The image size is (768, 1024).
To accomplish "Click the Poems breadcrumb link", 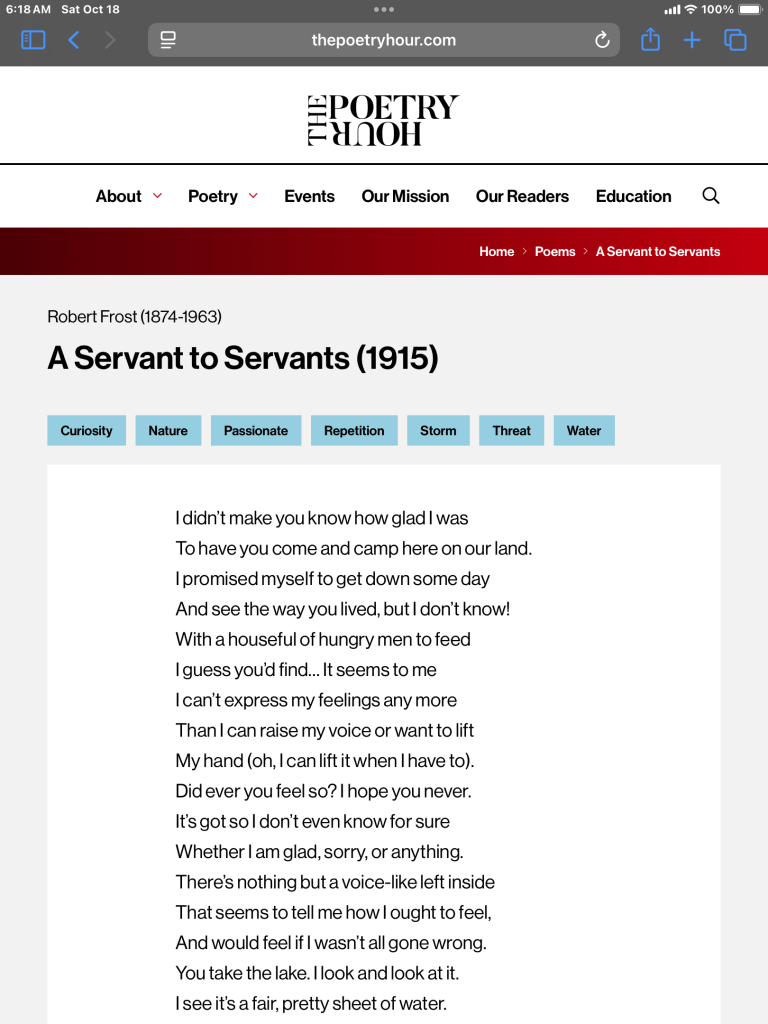I will coord(555,251).
